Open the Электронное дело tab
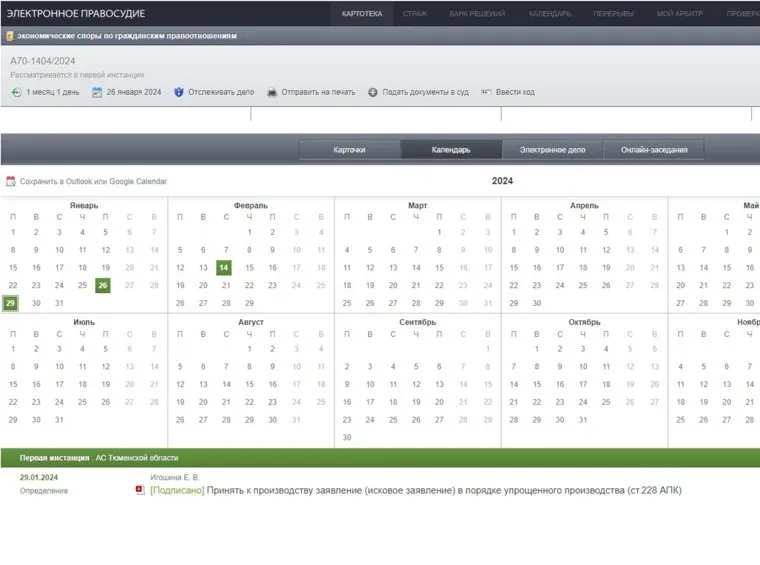Screen dimensions: 760x565 pyautogui.click(x=552, y=150)
